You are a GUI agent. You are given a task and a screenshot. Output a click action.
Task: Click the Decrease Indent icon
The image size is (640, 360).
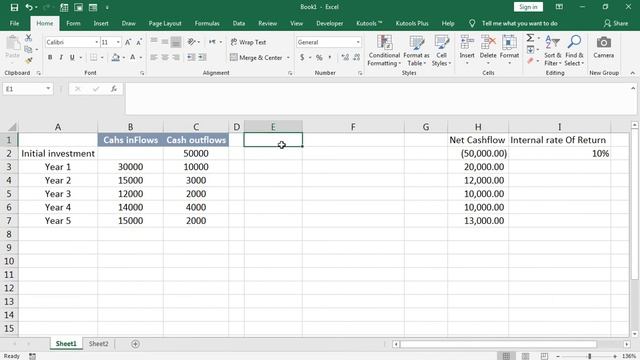pyautogui.click(x=191, y=57)
